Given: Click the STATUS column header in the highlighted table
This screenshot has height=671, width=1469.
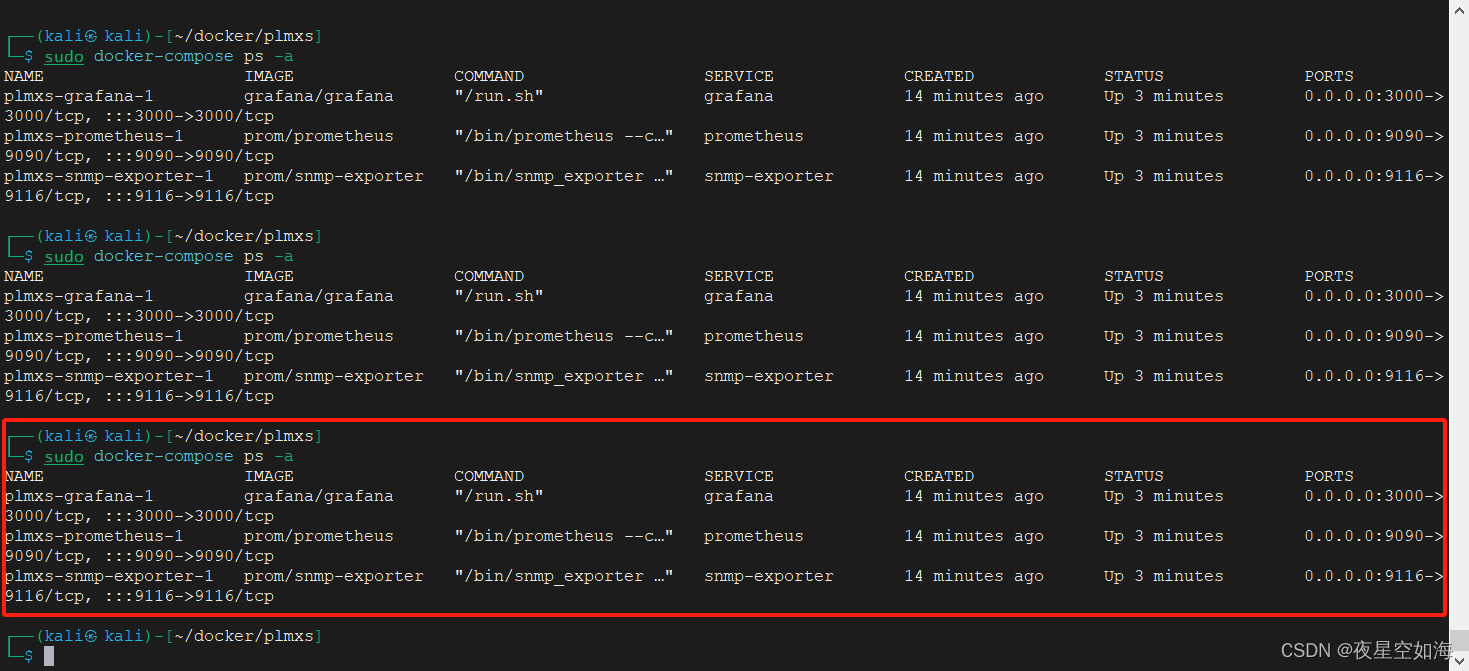Looking at the screenshot, I should 1134,476.
